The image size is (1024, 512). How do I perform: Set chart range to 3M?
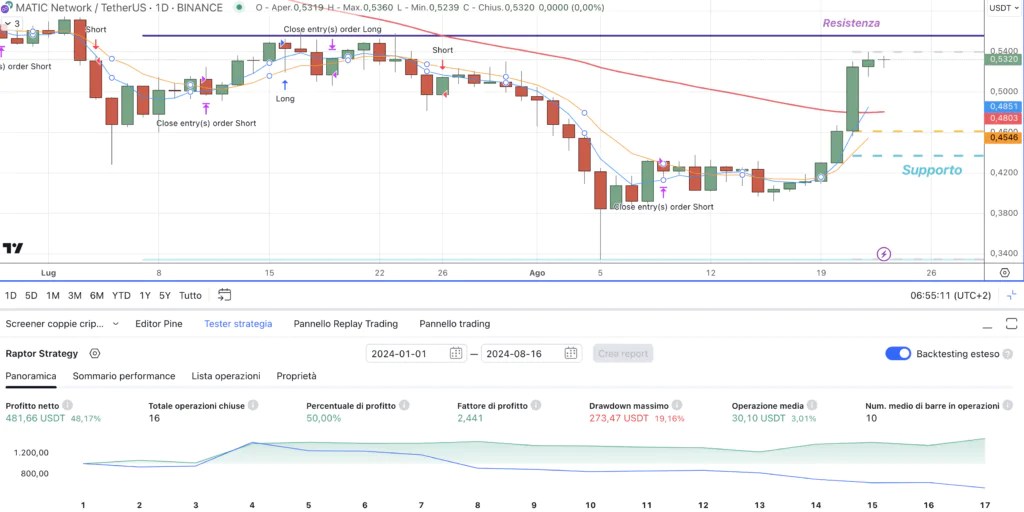74,295
